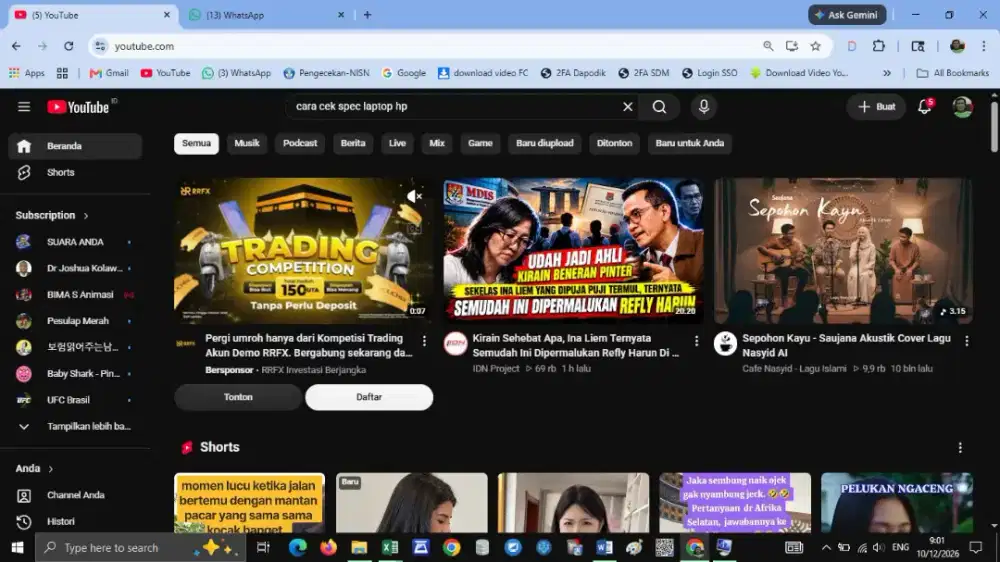Open the All Bookmarks folder

[953, 73]
